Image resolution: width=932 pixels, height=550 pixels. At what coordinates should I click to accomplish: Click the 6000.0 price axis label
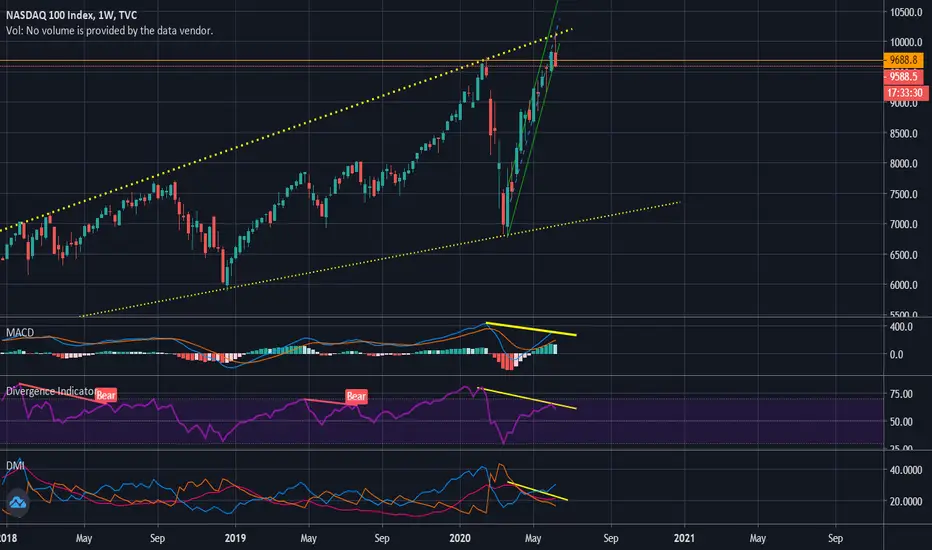(903, 285)
